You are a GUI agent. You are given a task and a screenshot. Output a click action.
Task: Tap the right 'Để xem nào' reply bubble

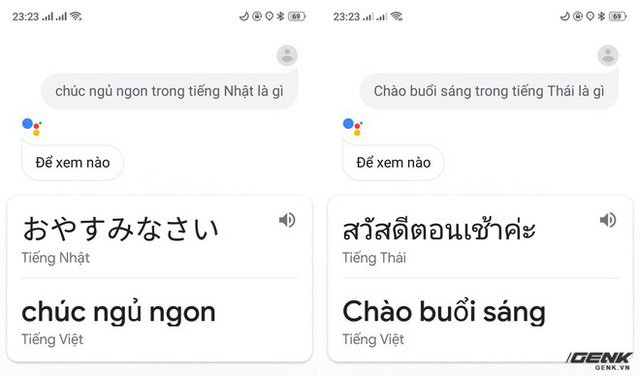[393, 162]
